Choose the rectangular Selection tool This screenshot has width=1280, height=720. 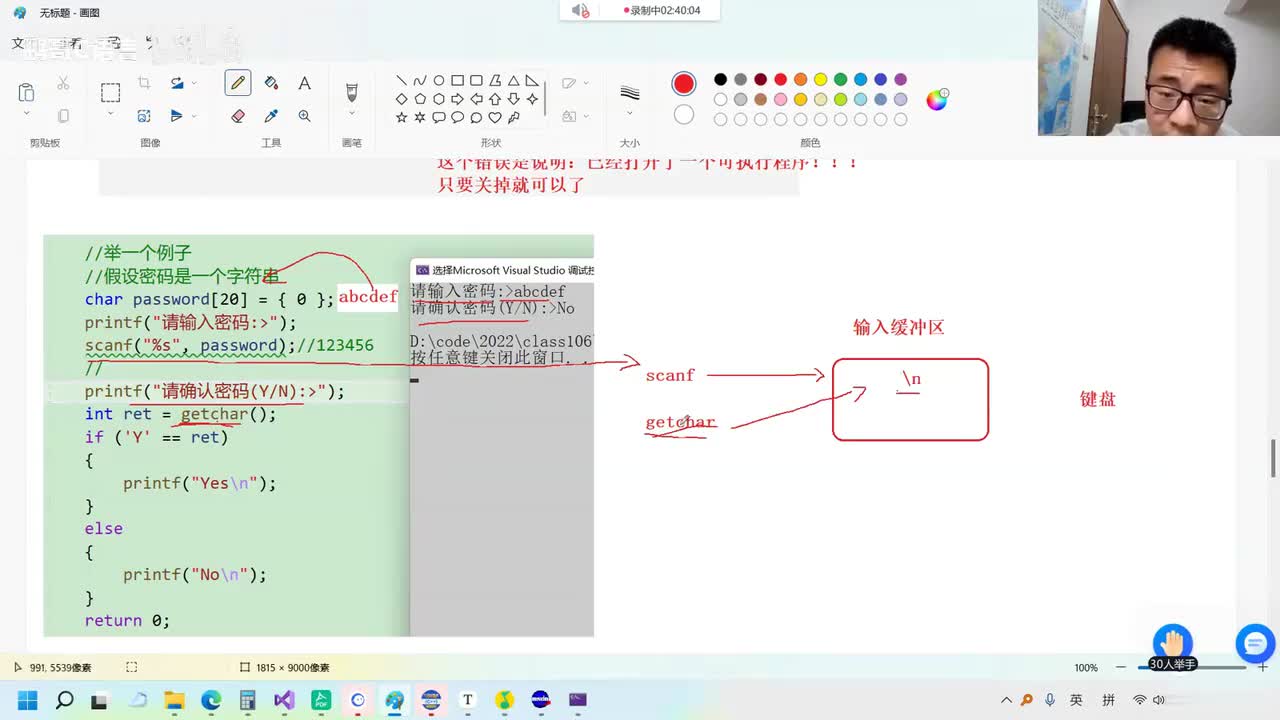click(110, 92)
